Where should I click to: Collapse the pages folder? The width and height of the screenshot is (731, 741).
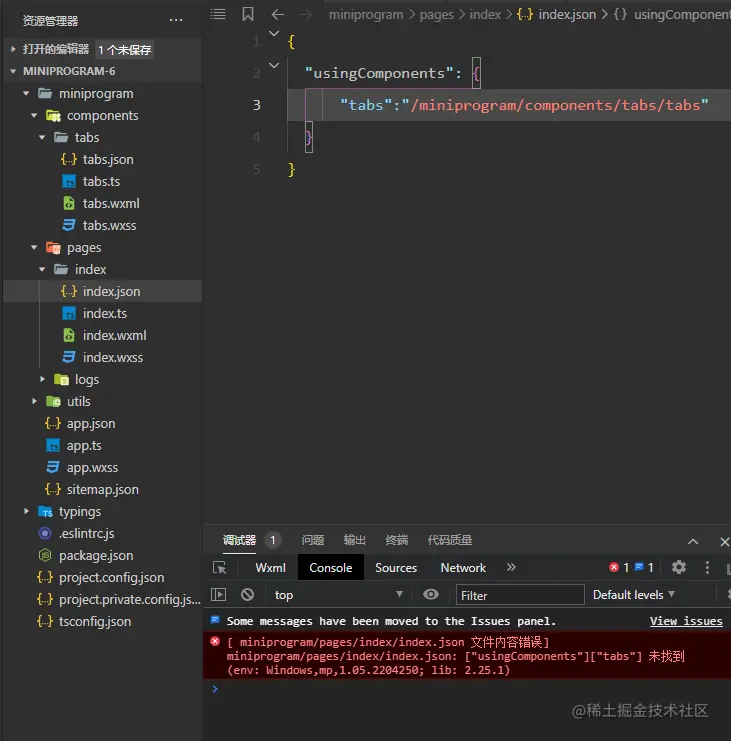(34, 247)
